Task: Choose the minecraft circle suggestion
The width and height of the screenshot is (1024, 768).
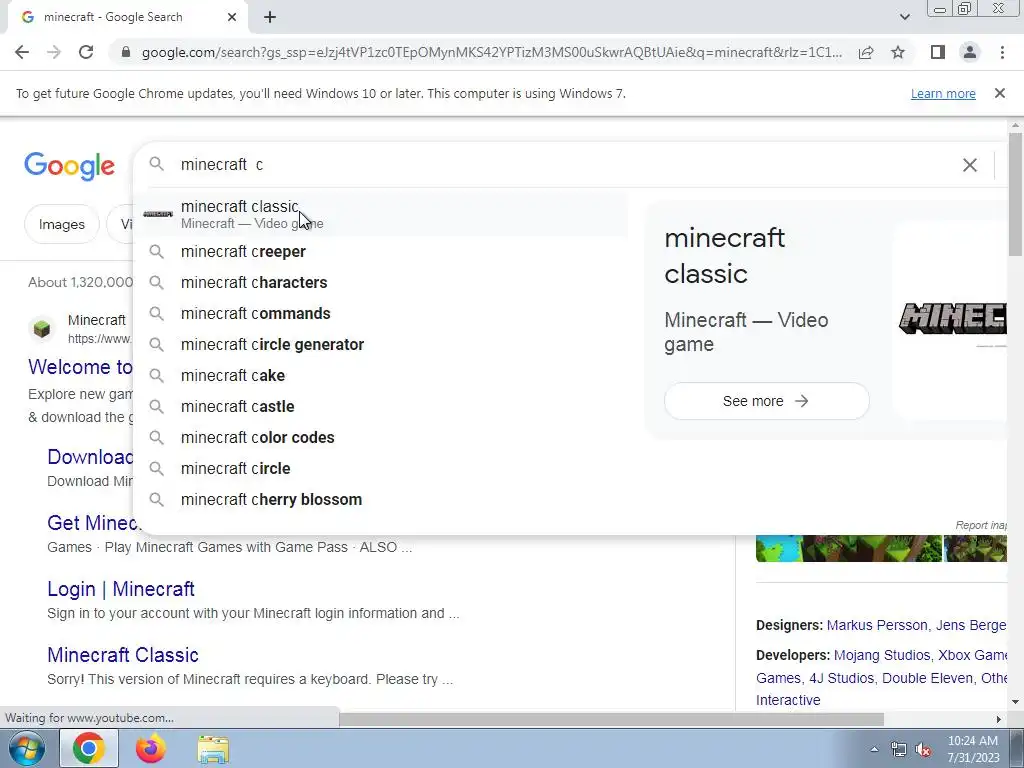Action: tap(381, 468)
